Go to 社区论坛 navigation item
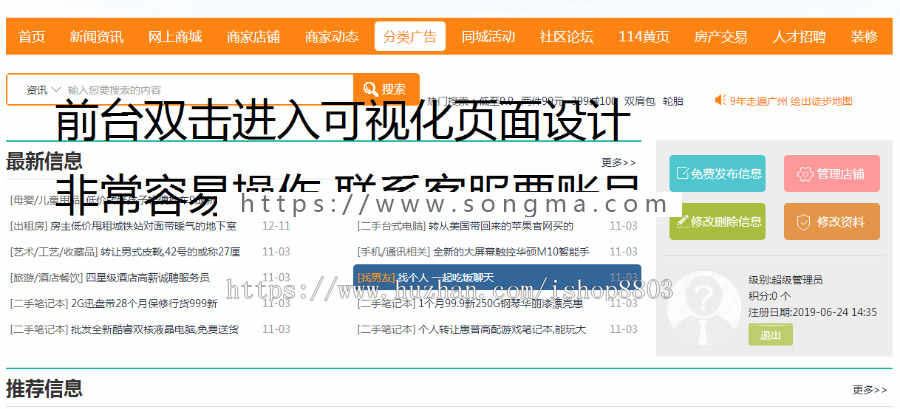Viewport: 900px width, 409px height. point(567,37)
